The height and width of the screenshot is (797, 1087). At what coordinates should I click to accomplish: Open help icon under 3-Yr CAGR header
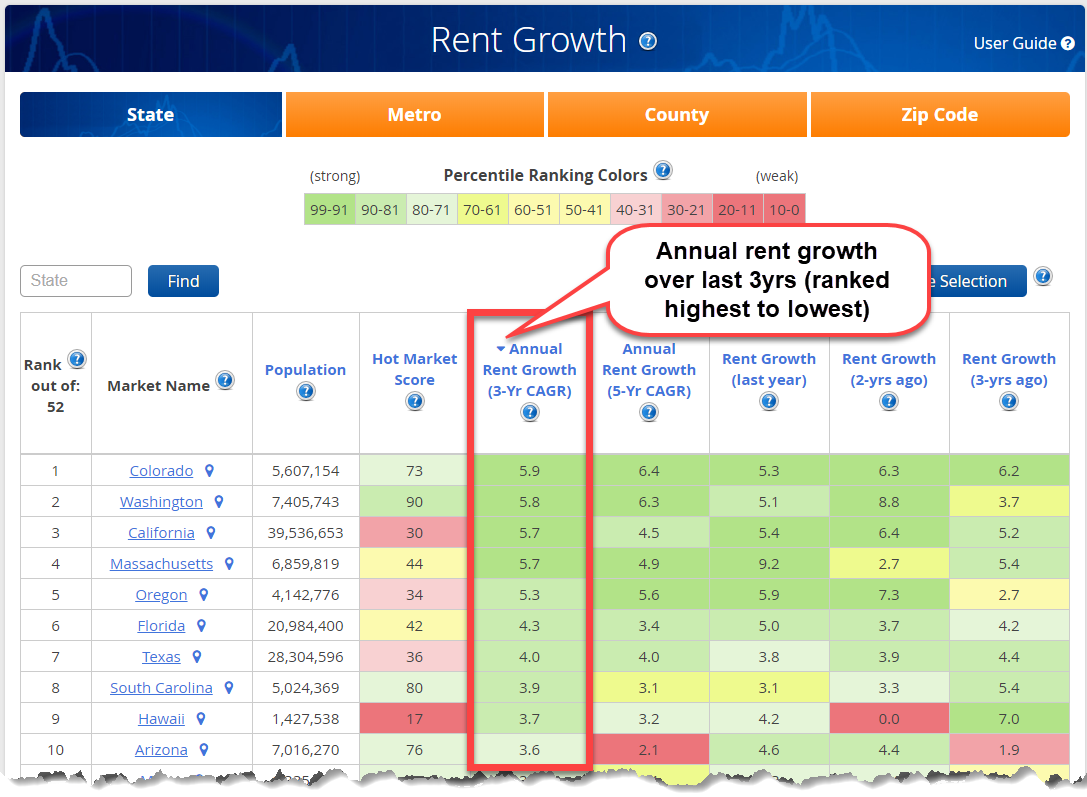coord(530,412)
